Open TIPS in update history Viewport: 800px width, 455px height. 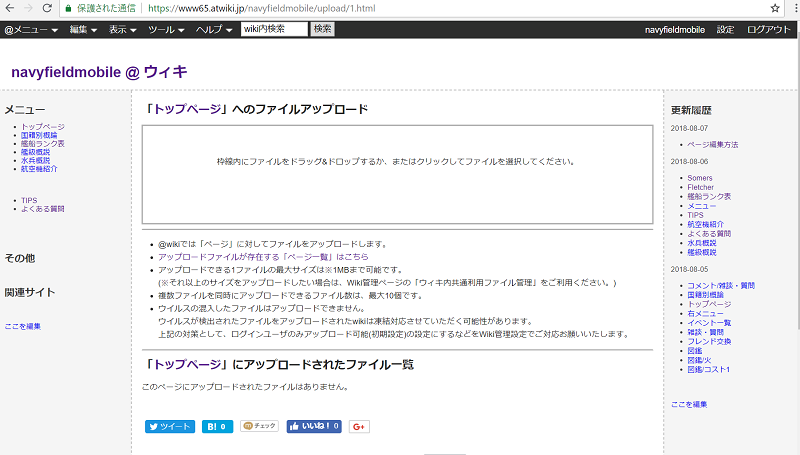point(695,215)
